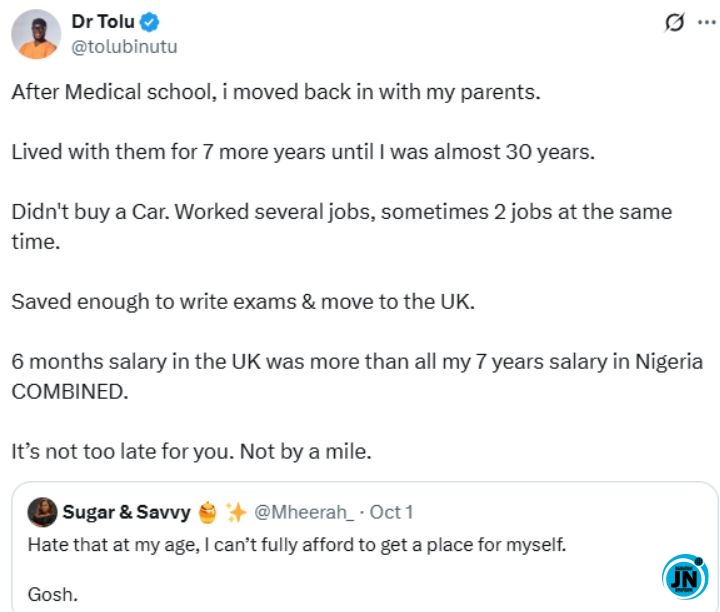Visit the Sugar & Savvy display name
Screen dimensions: 720x612
(x=126, y=512)
